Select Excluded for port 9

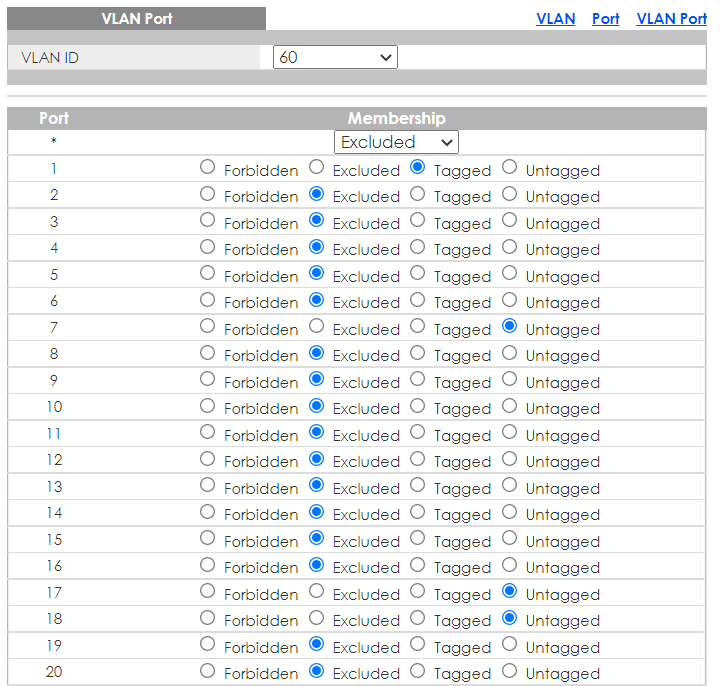(316, 379)
